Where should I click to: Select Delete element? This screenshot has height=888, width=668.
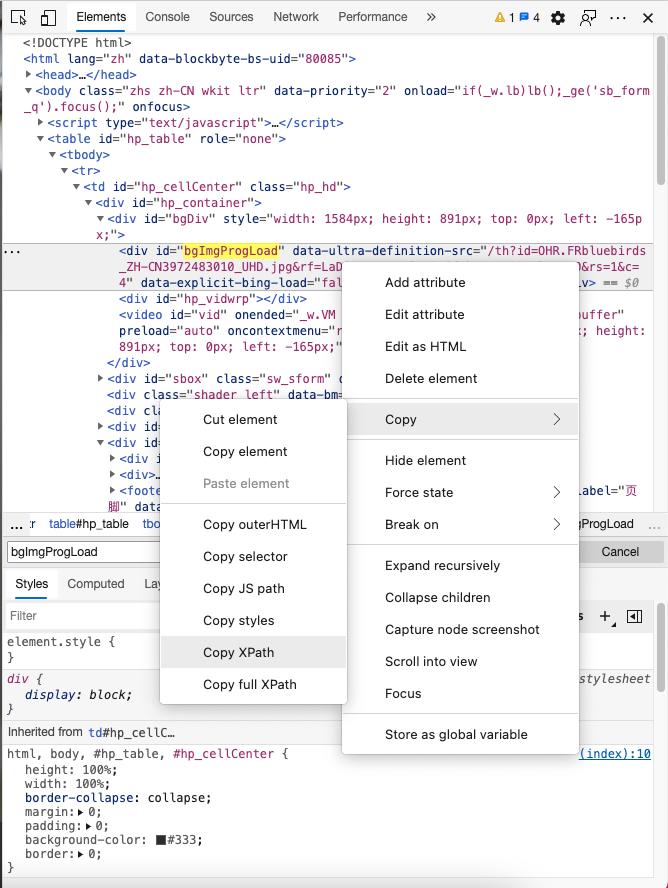pyautogui.click(x=460, y=378)
